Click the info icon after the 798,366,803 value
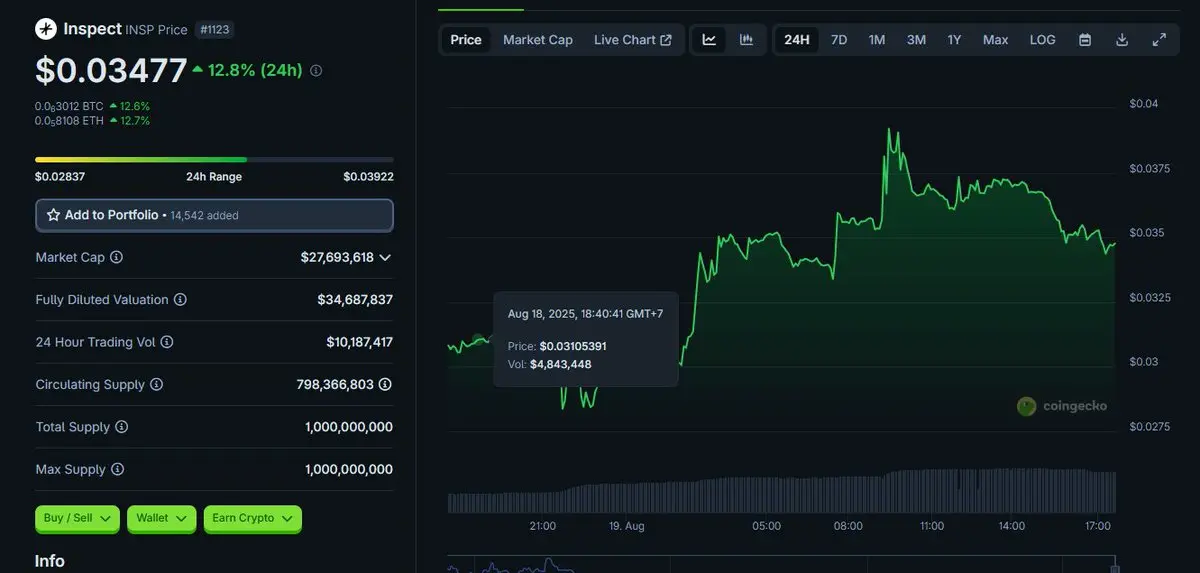The height and width of the screenshot is (573, 1200). tap(385, 384)
